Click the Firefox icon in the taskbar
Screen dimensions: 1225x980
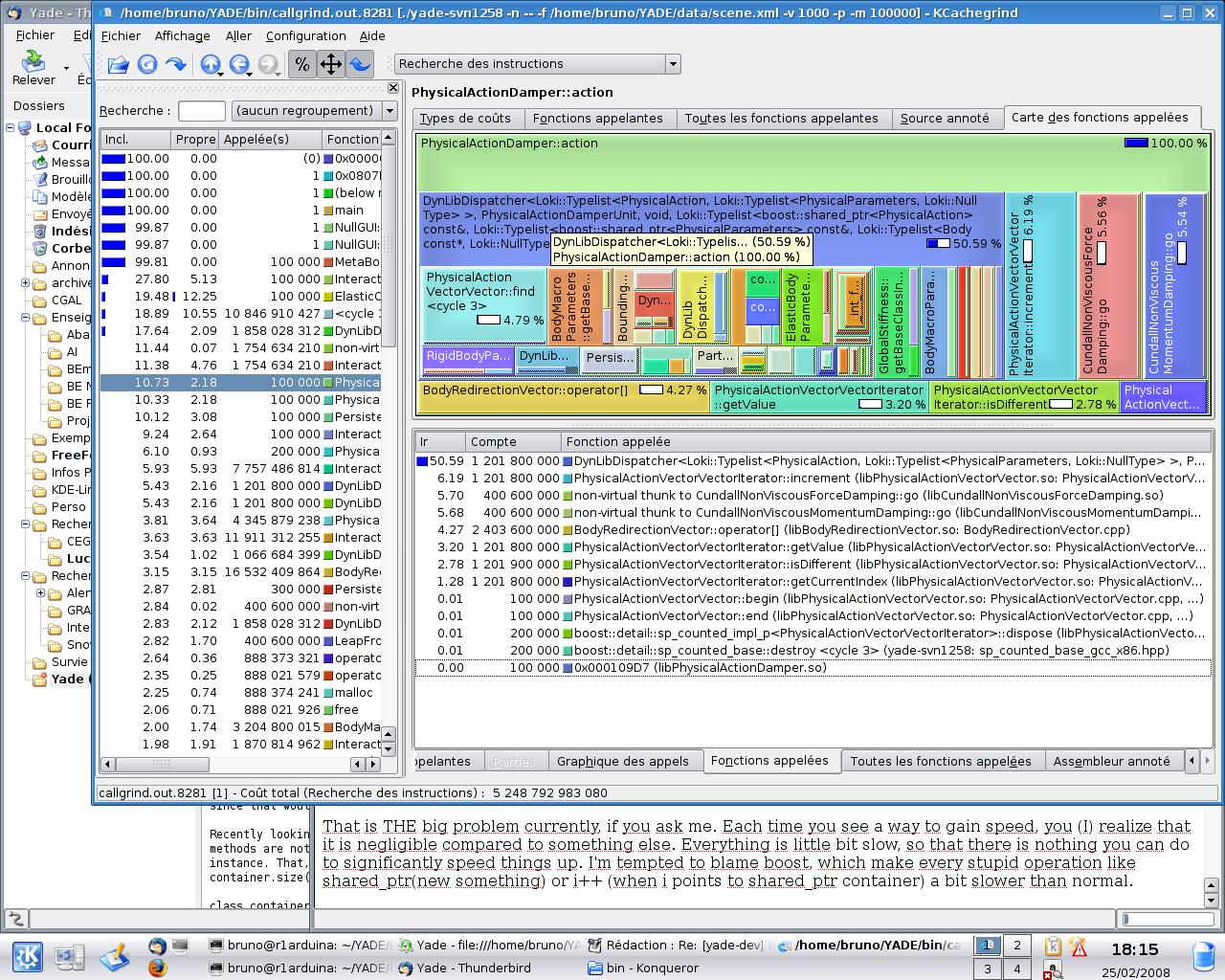(x=157, y=968)
